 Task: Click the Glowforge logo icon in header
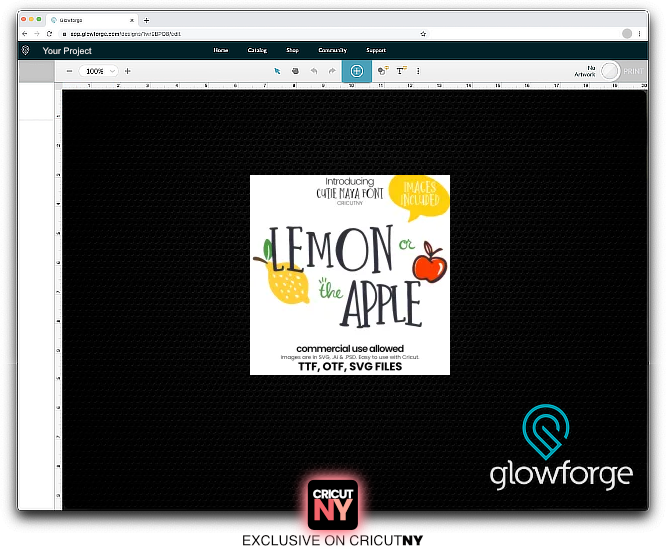pos(25,50)
